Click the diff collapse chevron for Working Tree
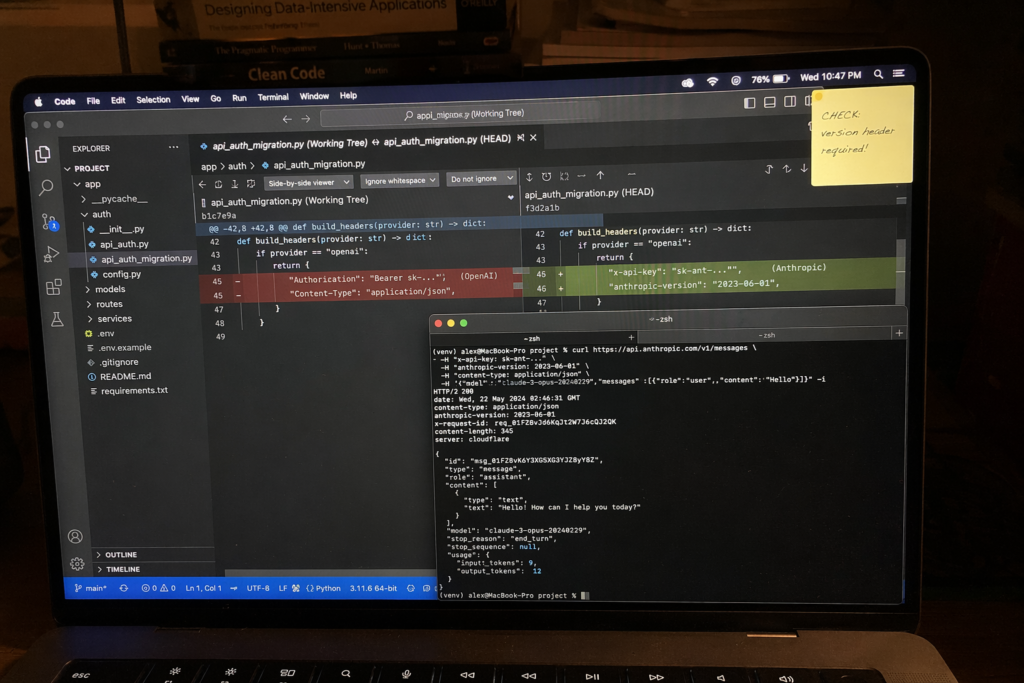This screenshot has width=1024, height=683. click(x=510, y=197)
